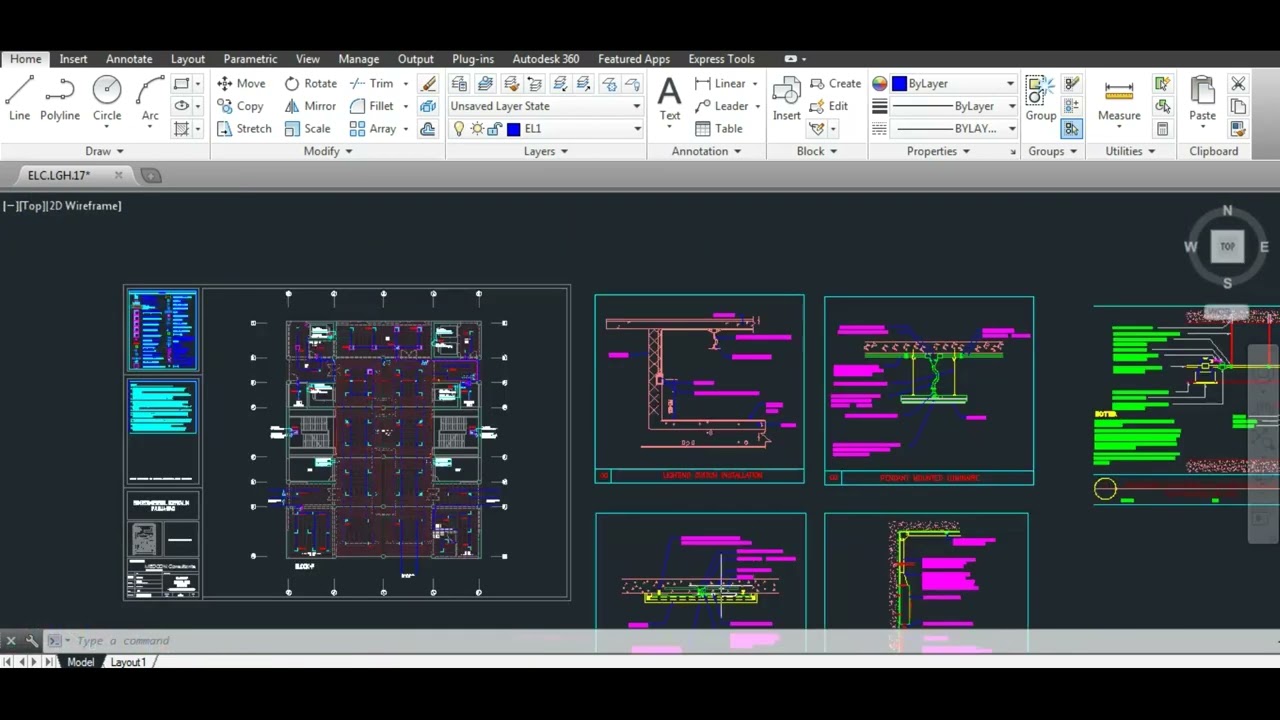Open the ByLayer object color dropdown

coord(953,84)
